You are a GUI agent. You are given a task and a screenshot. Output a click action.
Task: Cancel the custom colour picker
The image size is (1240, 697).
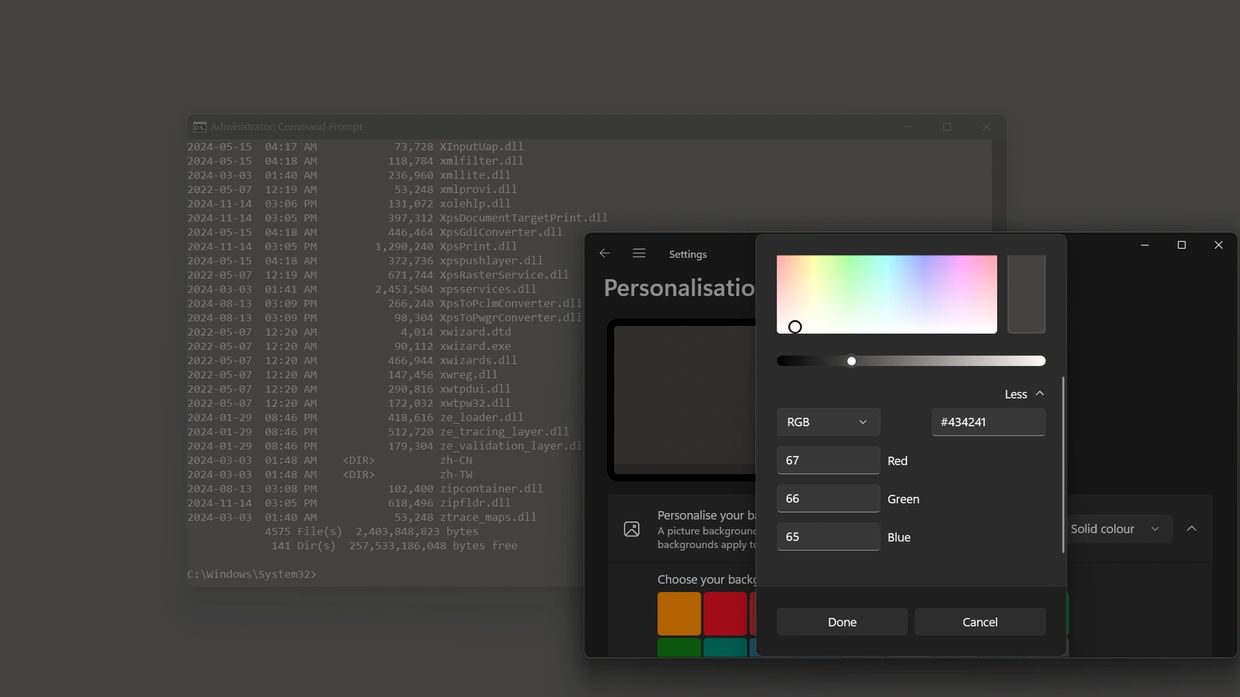[980, 622]
